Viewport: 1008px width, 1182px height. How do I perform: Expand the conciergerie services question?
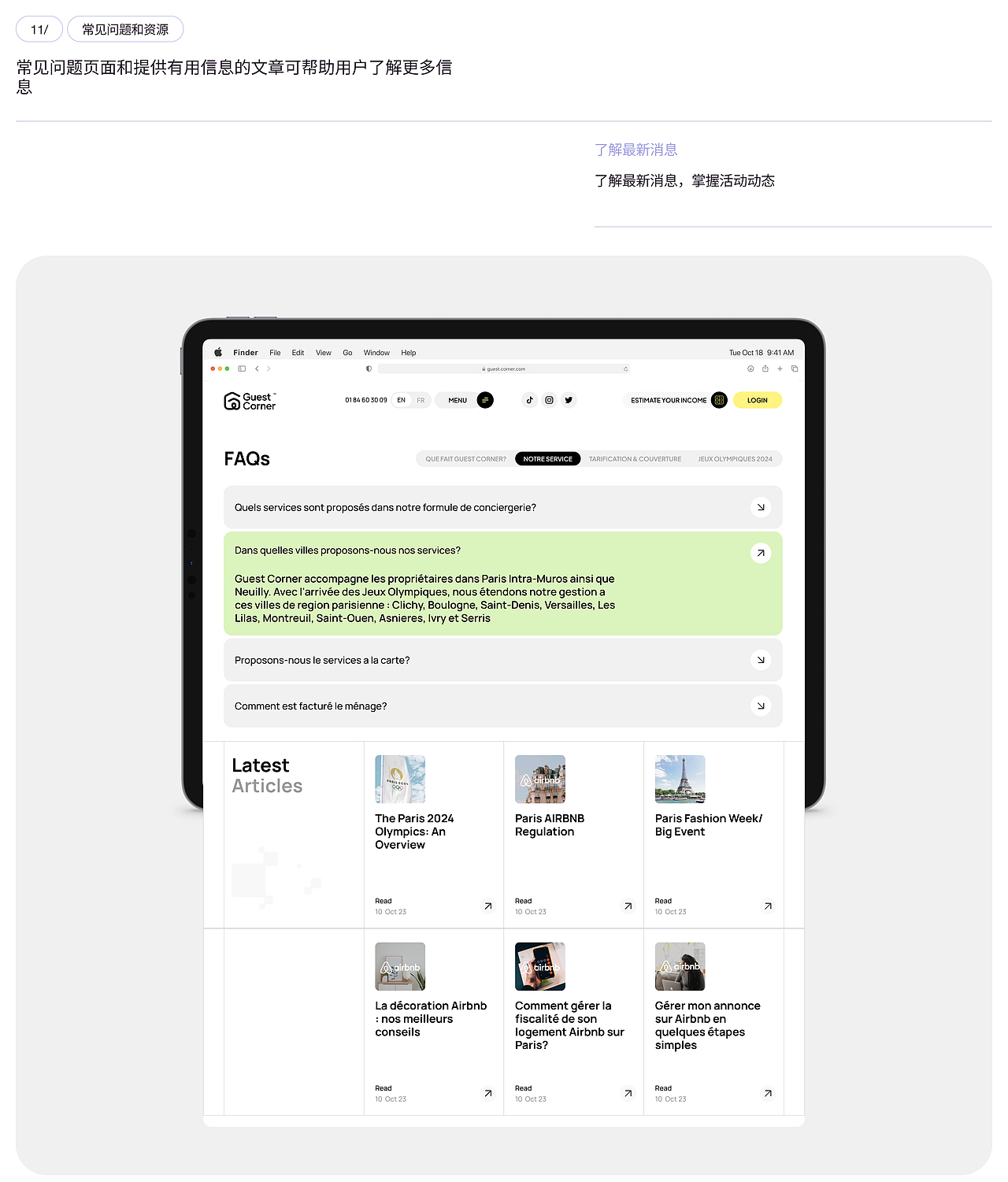click(502, 507)
